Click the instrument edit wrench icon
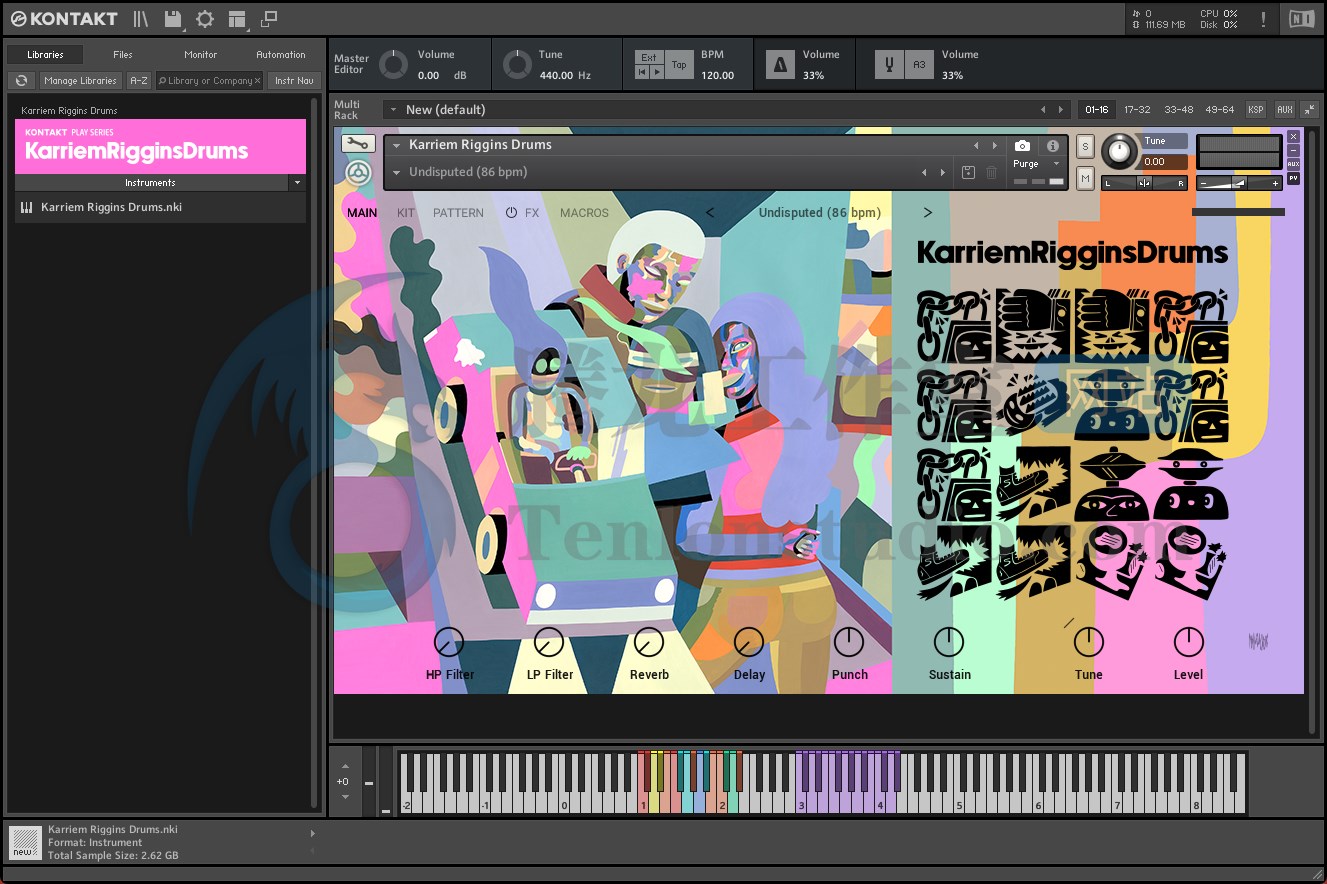1327x884 pixels. point(358,144)
